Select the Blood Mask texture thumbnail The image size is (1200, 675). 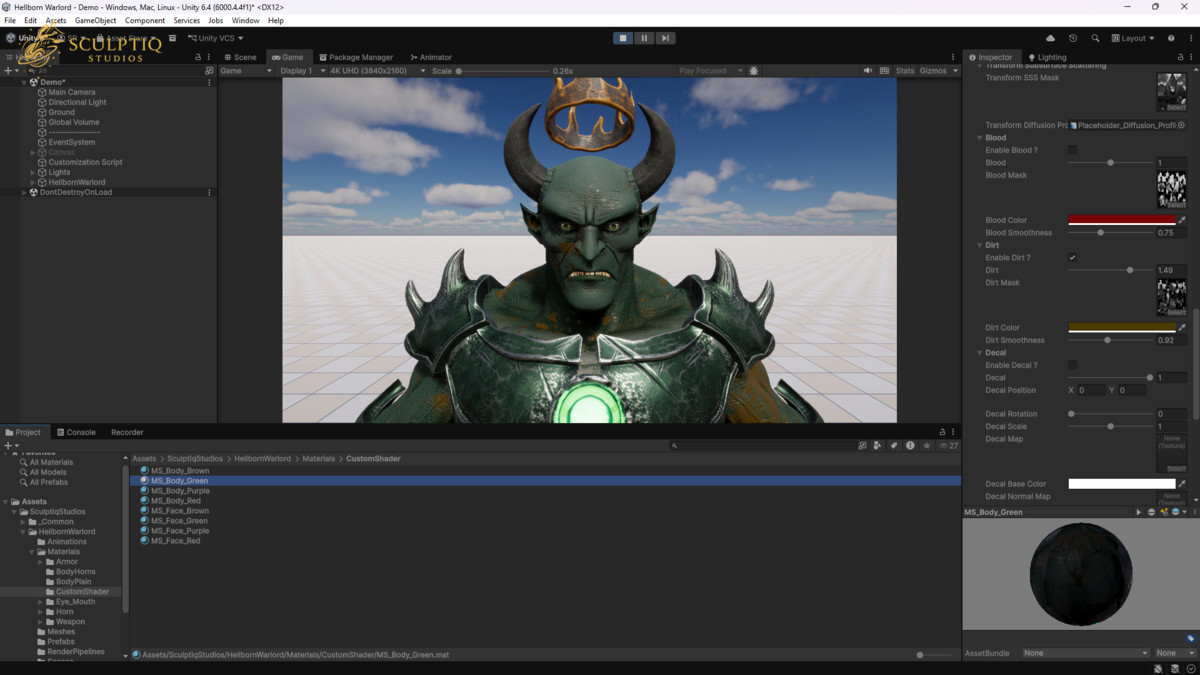pyautogui.click(x=1171, y=190)
